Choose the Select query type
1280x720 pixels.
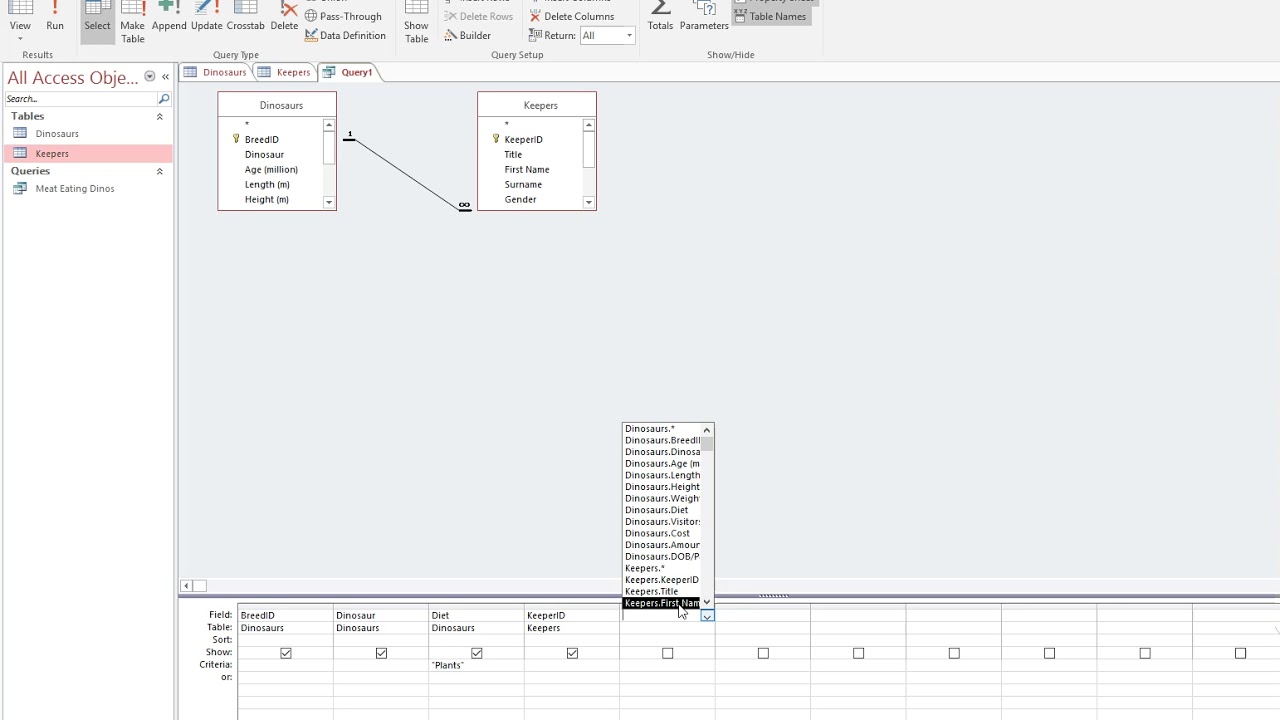[97, 20]
